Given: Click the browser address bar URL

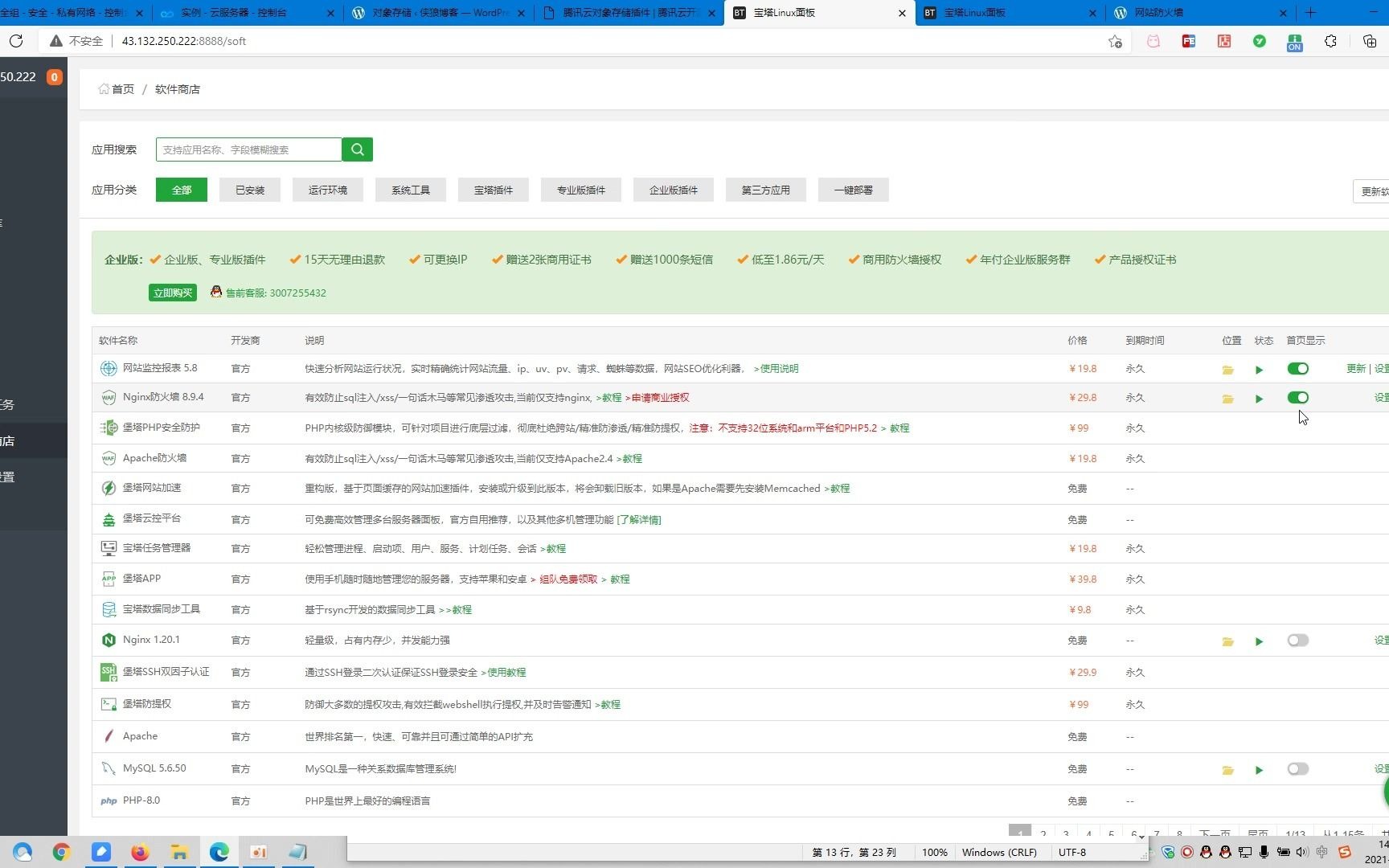Looking at the screenshot, I should point(184,41).
